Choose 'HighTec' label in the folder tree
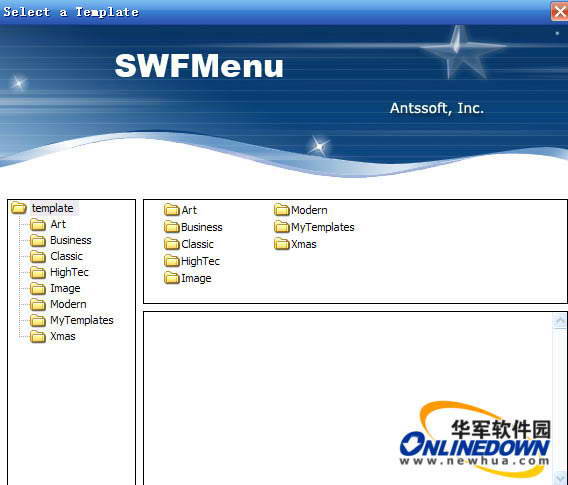This screenshot has width=568, height=485. (x=69, y=272)
